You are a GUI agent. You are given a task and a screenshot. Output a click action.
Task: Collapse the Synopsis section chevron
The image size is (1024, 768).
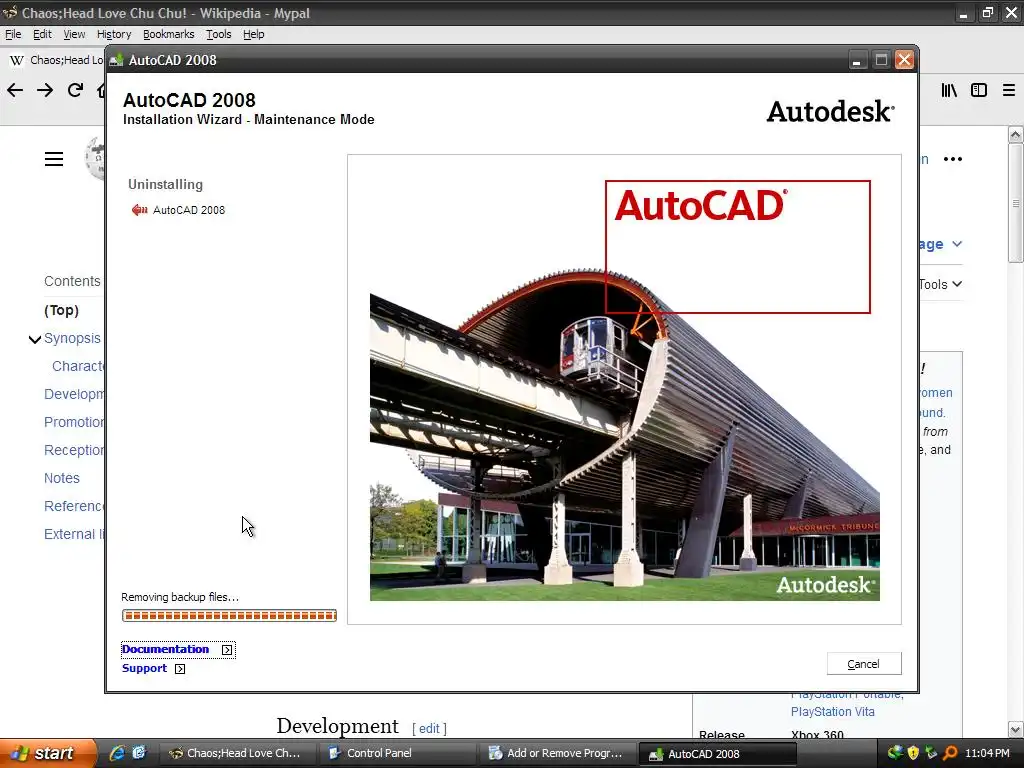click(x=35, y=339)
